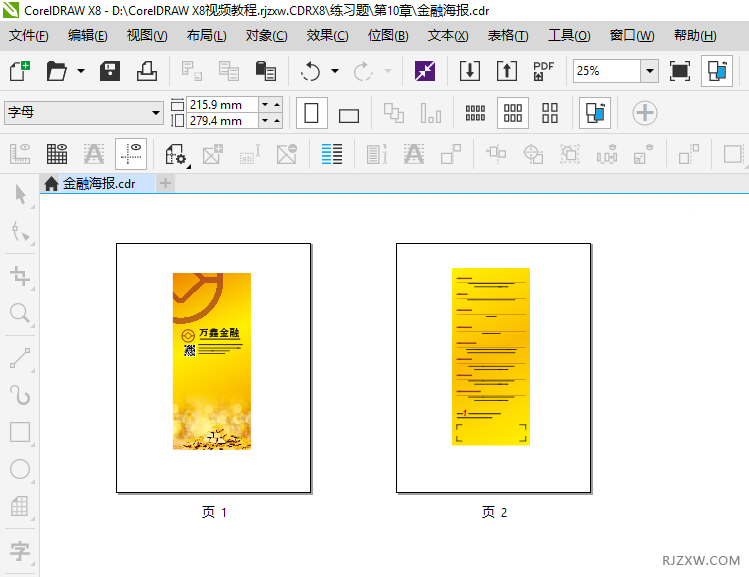Click the new document plus tab button

click(166, 183)
